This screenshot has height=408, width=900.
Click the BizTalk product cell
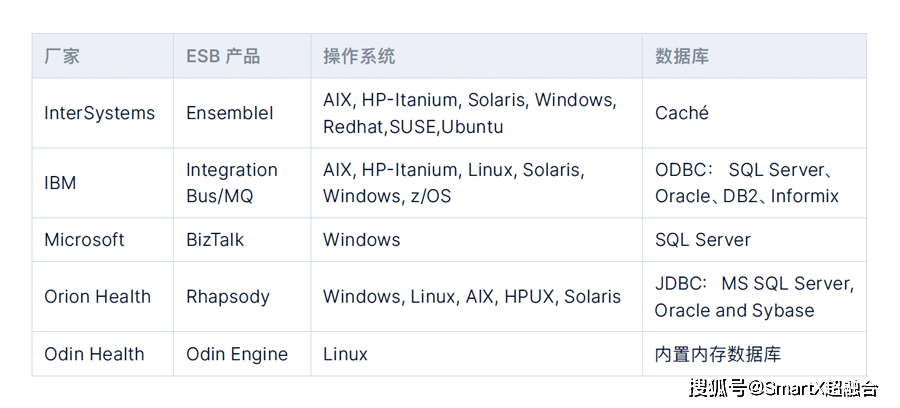(242, 240)
